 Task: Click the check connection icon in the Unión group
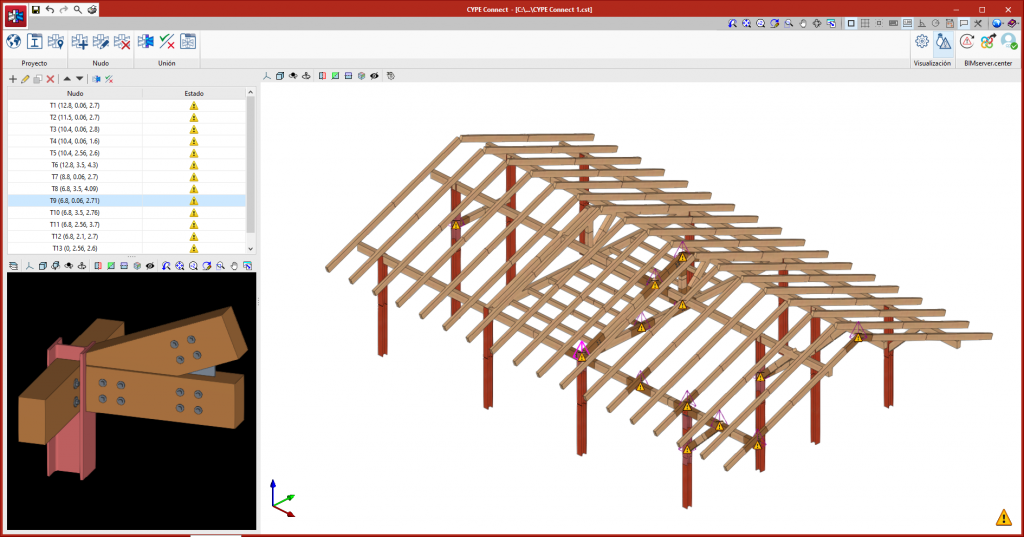[166, 41]
